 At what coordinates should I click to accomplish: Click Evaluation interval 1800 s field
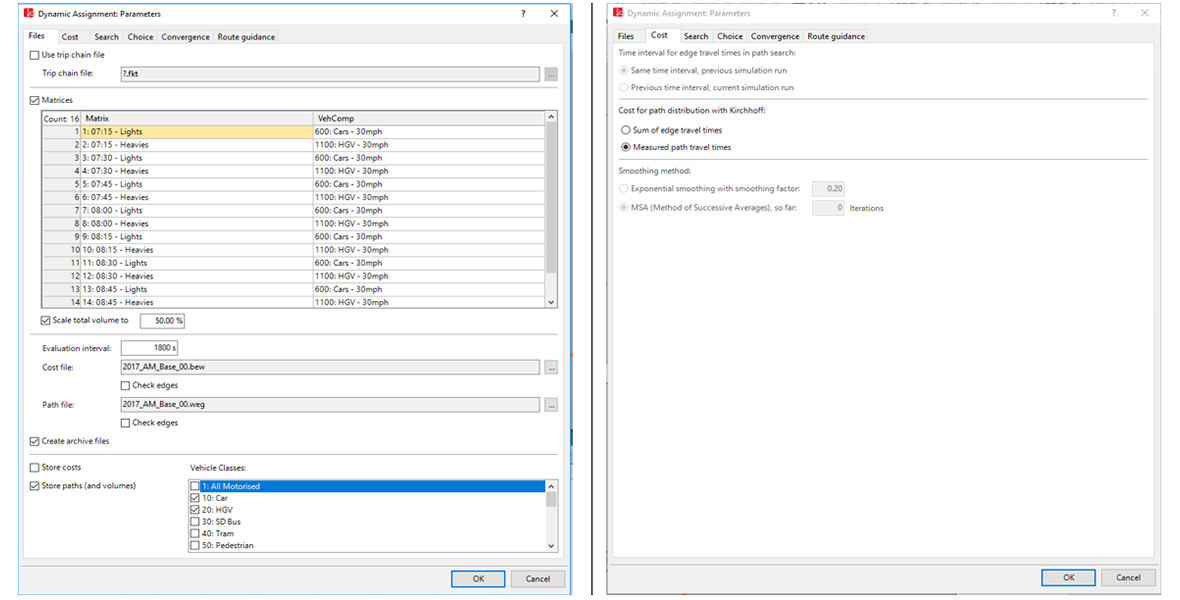[x=149, y=348]
